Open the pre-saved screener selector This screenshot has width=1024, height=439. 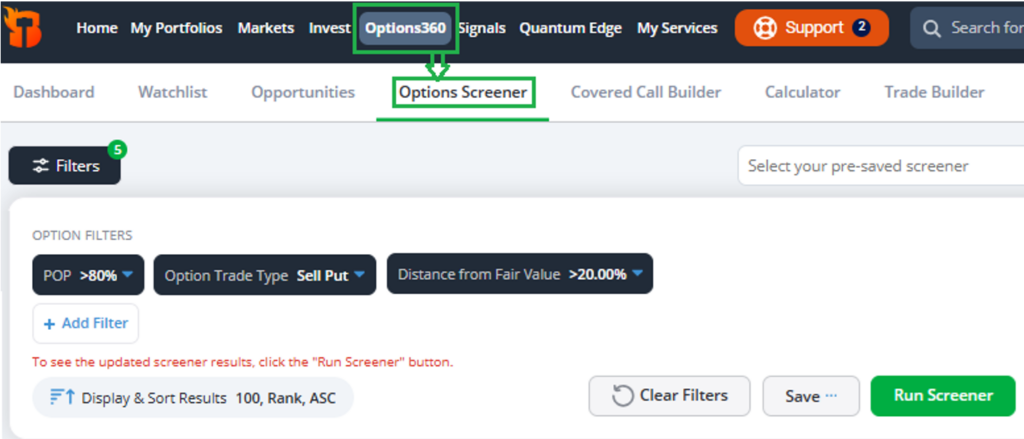click(880, 166)
